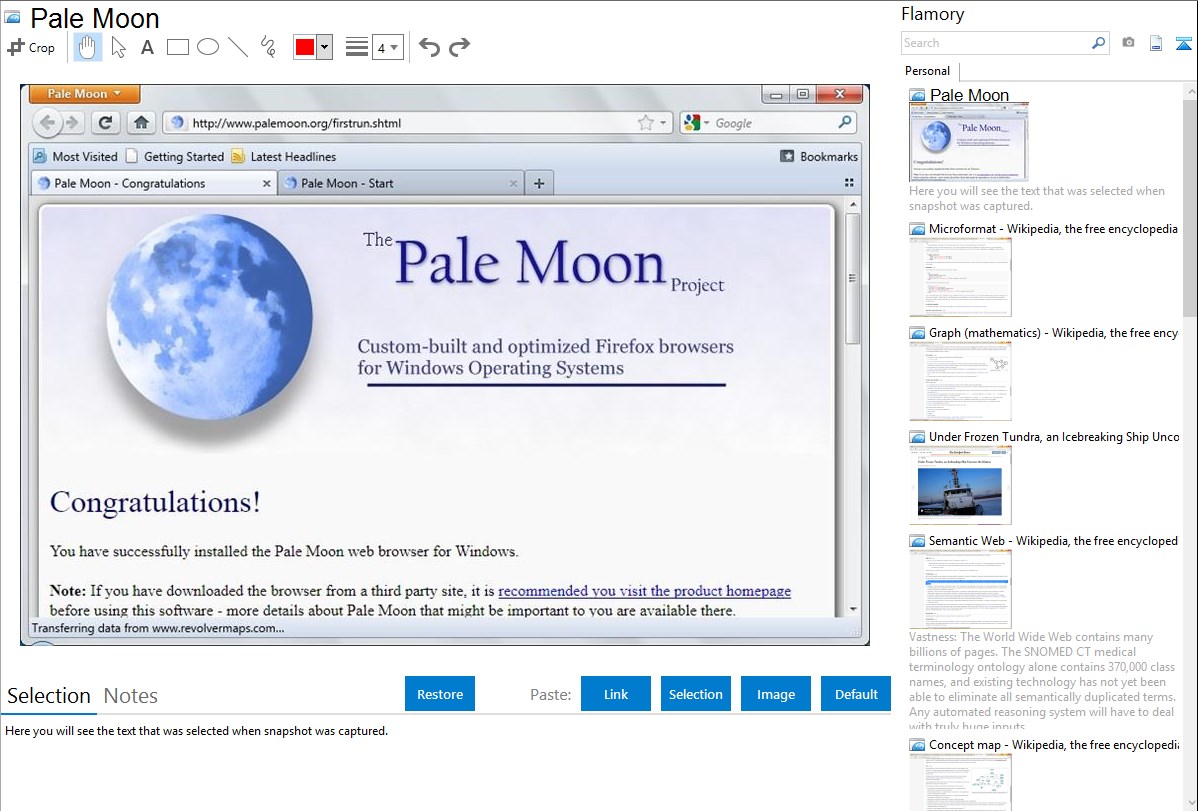Open the Most Visited bookmark
This screenshot has width=1198, height=811.
coord(76,157)
